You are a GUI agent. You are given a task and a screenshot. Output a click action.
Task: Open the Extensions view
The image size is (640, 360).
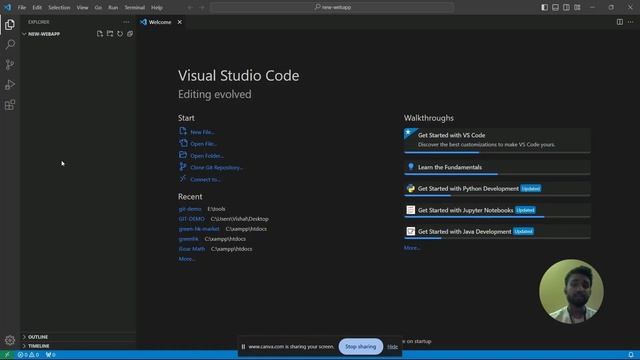pos(10,105)
